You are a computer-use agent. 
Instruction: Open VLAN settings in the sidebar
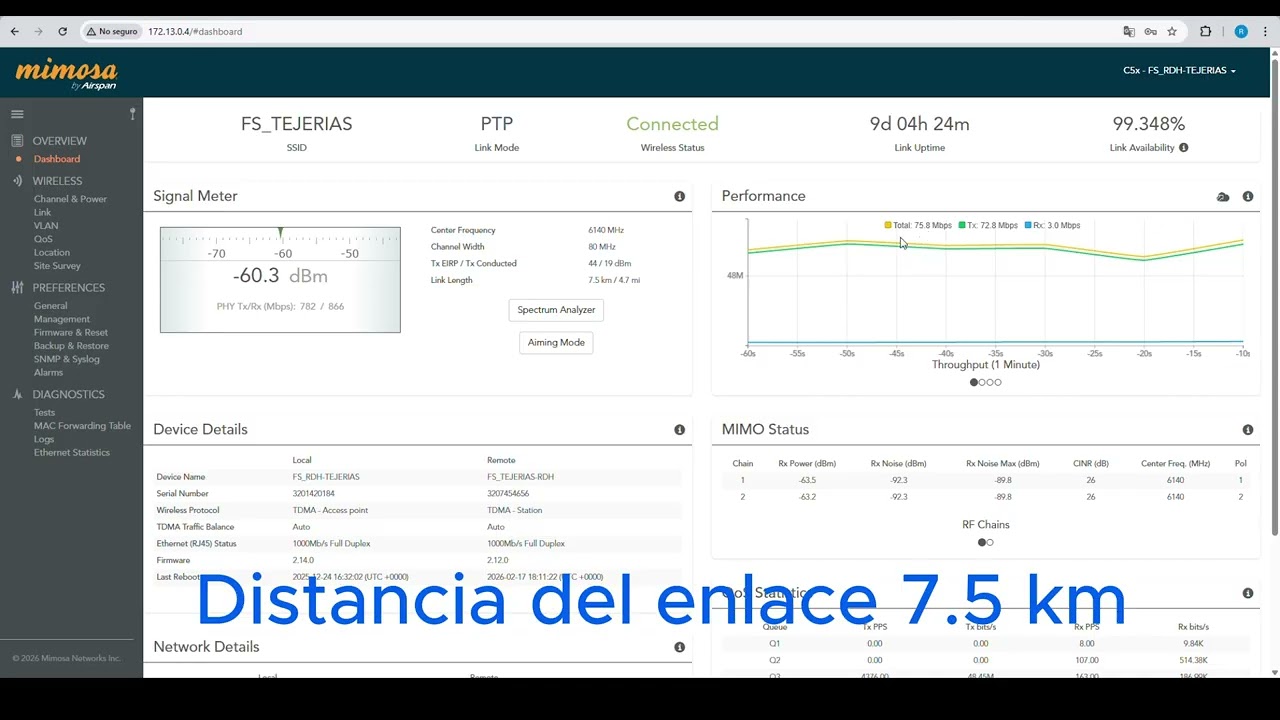[x=46, y=226]
